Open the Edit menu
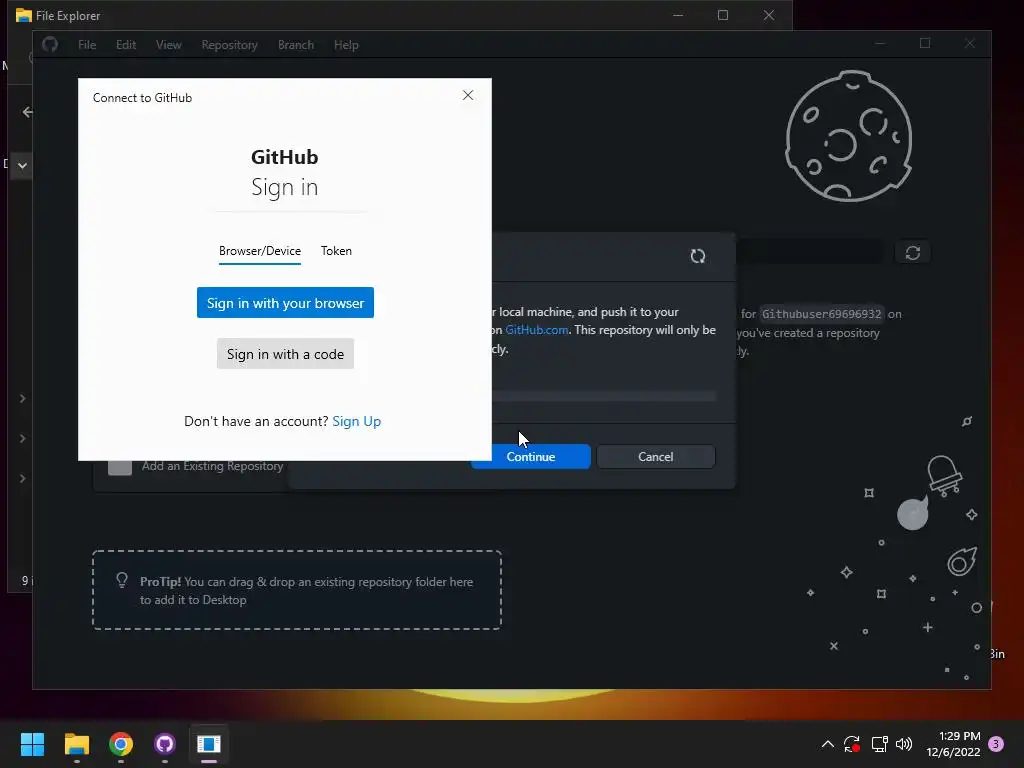 pos(126,45)
